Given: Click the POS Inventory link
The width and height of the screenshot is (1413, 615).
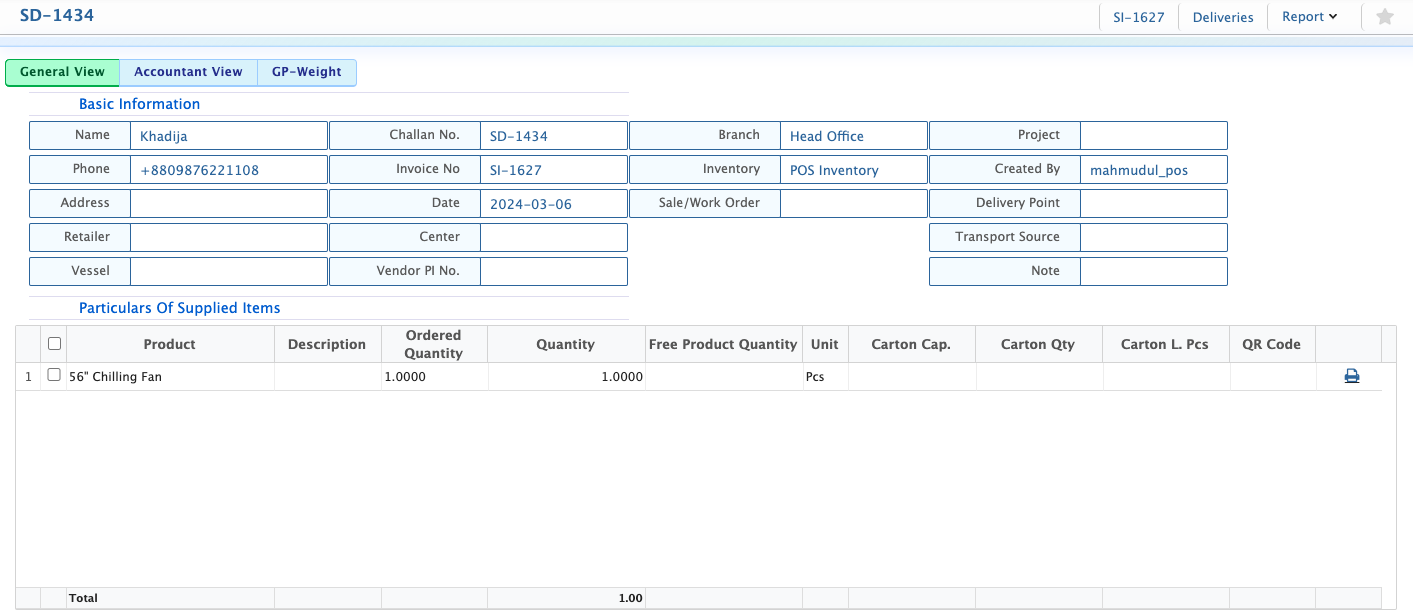Looking at the screenshot, I should [x=833, y=171].
